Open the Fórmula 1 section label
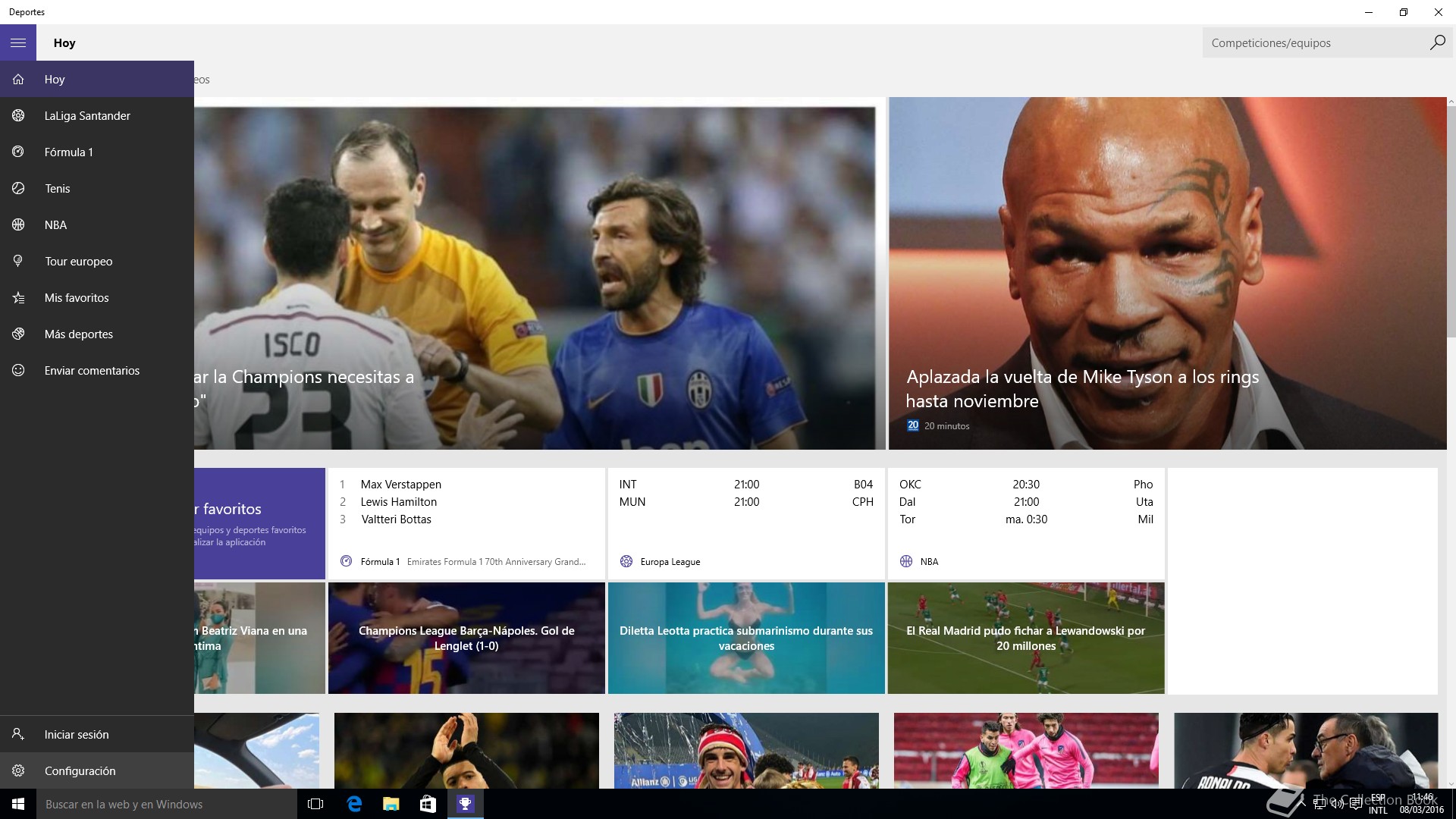The image size is (1456, 819). [x=69, y=152]
